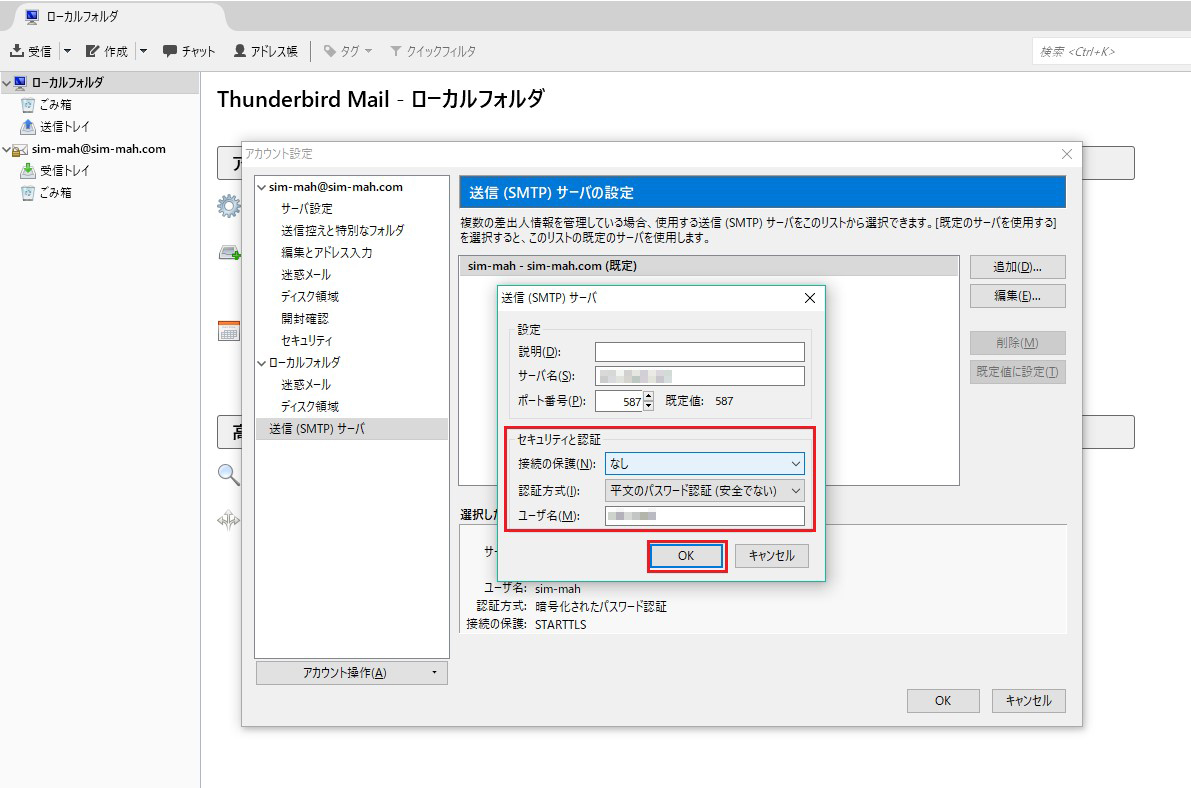Select sim-mah - sim-mah.com (既定) server entry

(x=709, y=266)
